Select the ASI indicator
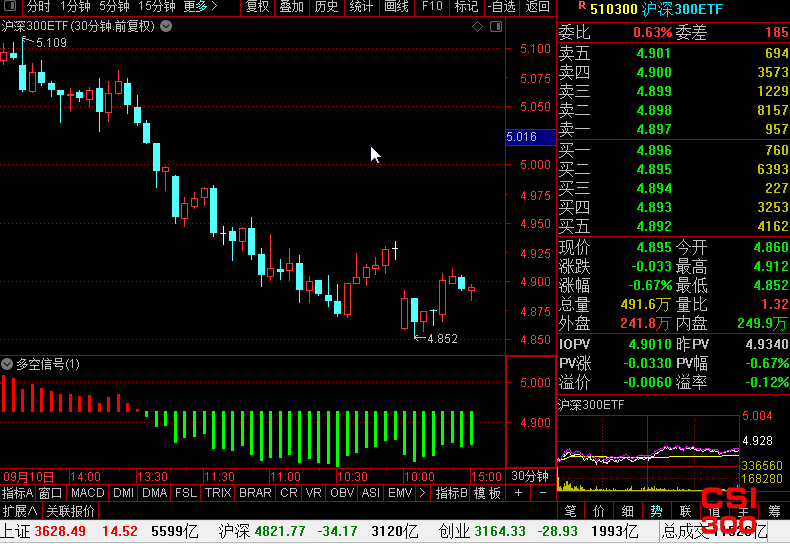 pos(371,493)
